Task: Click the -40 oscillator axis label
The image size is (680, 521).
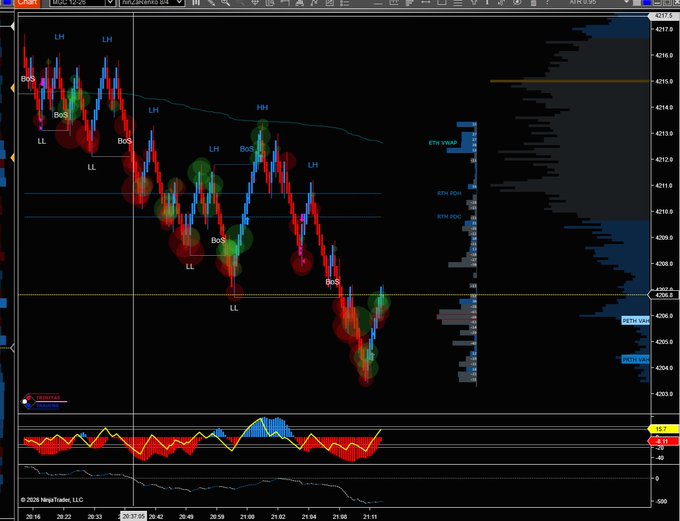Action: (659, 458)
